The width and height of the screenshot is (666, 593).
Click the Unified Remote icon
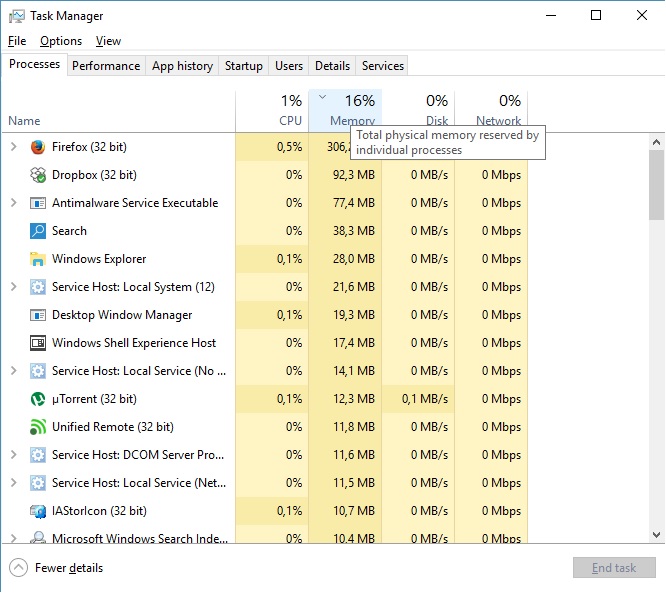[x=38, y=427]
